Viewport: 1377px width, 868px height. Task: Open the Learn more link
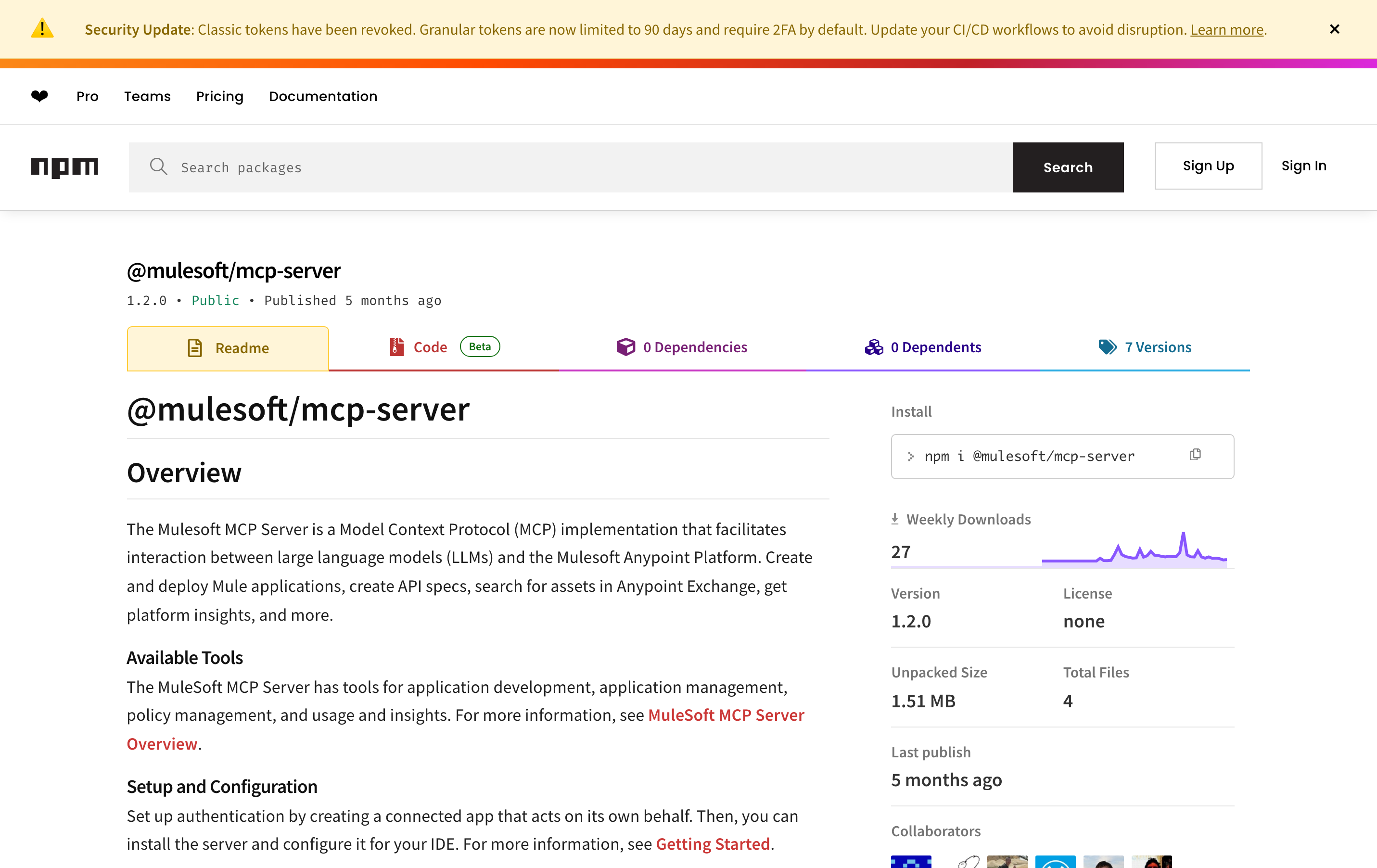(x=1226, y=29)
